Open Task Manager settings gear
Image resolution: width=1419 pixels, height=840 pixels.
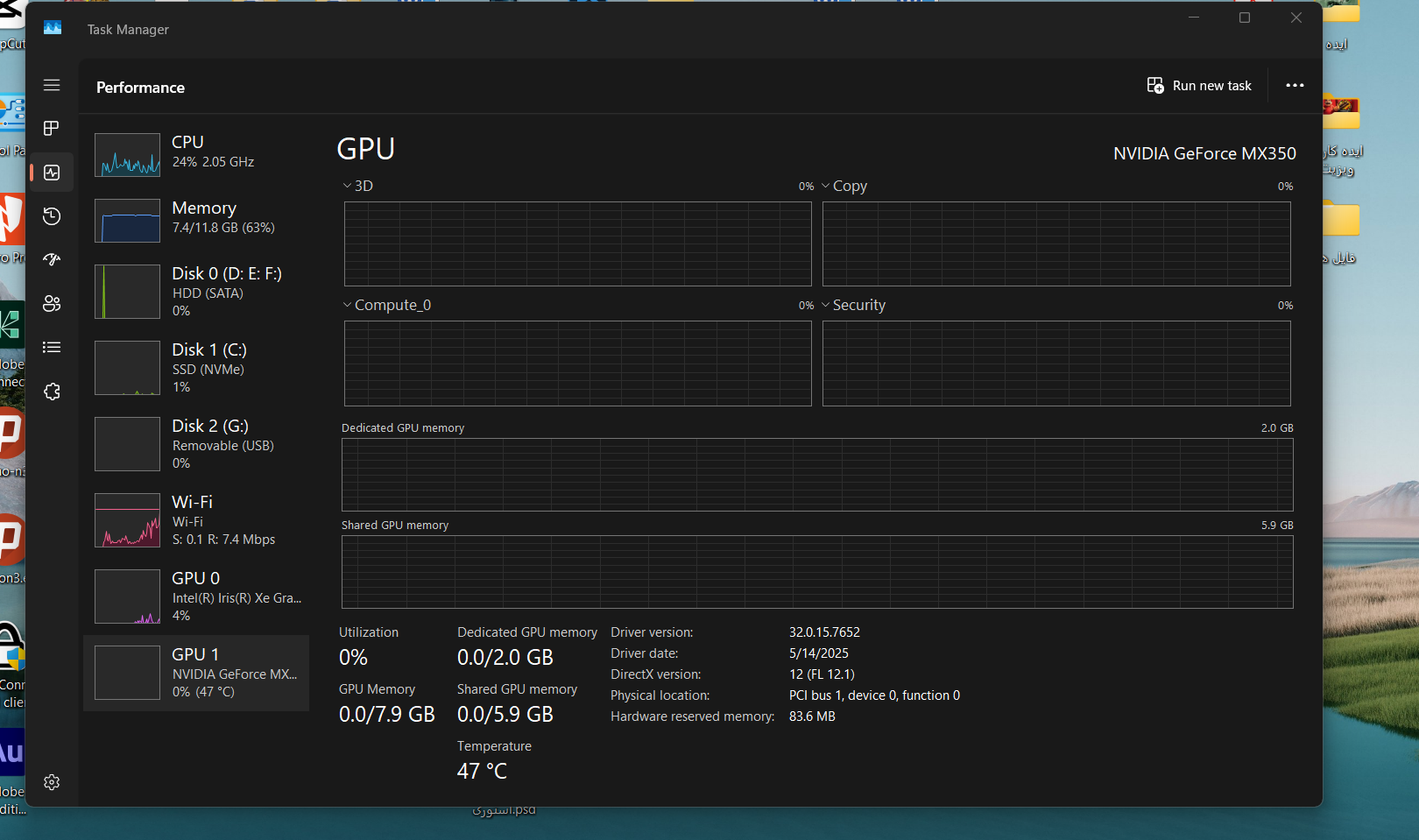52,782
